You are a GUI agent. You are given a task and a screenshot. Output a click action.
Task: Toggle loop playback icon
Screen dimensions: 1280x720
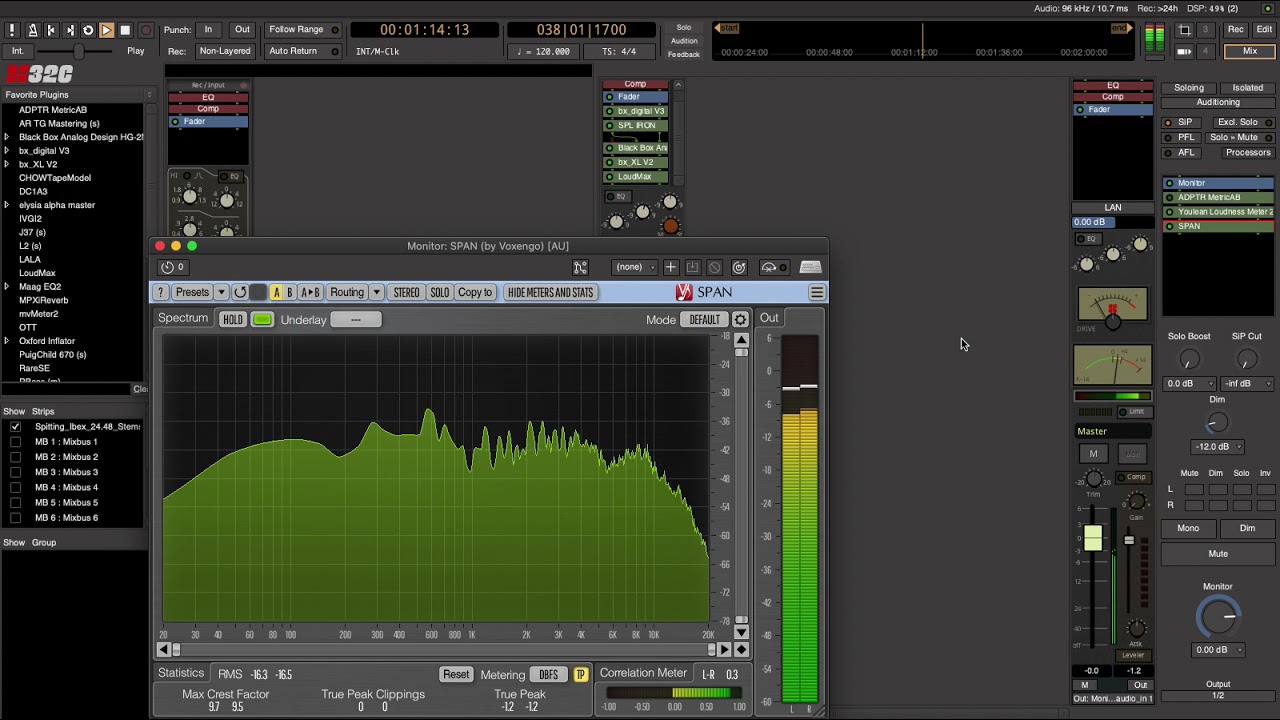click(88, 30)
